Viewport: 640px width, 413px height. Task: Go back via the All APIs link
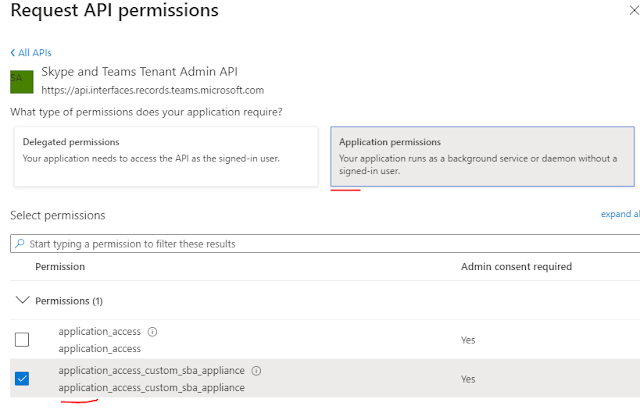point(33,52)
